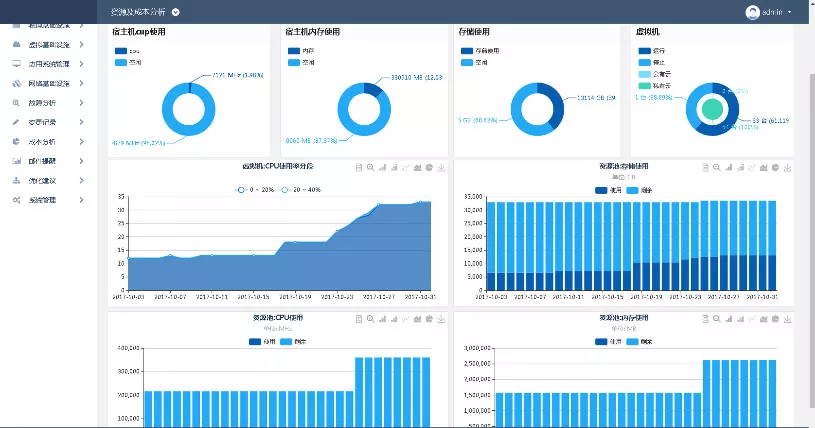
Task: Click the pie icon beside 成本分析
Action: (x=17, y=141)
